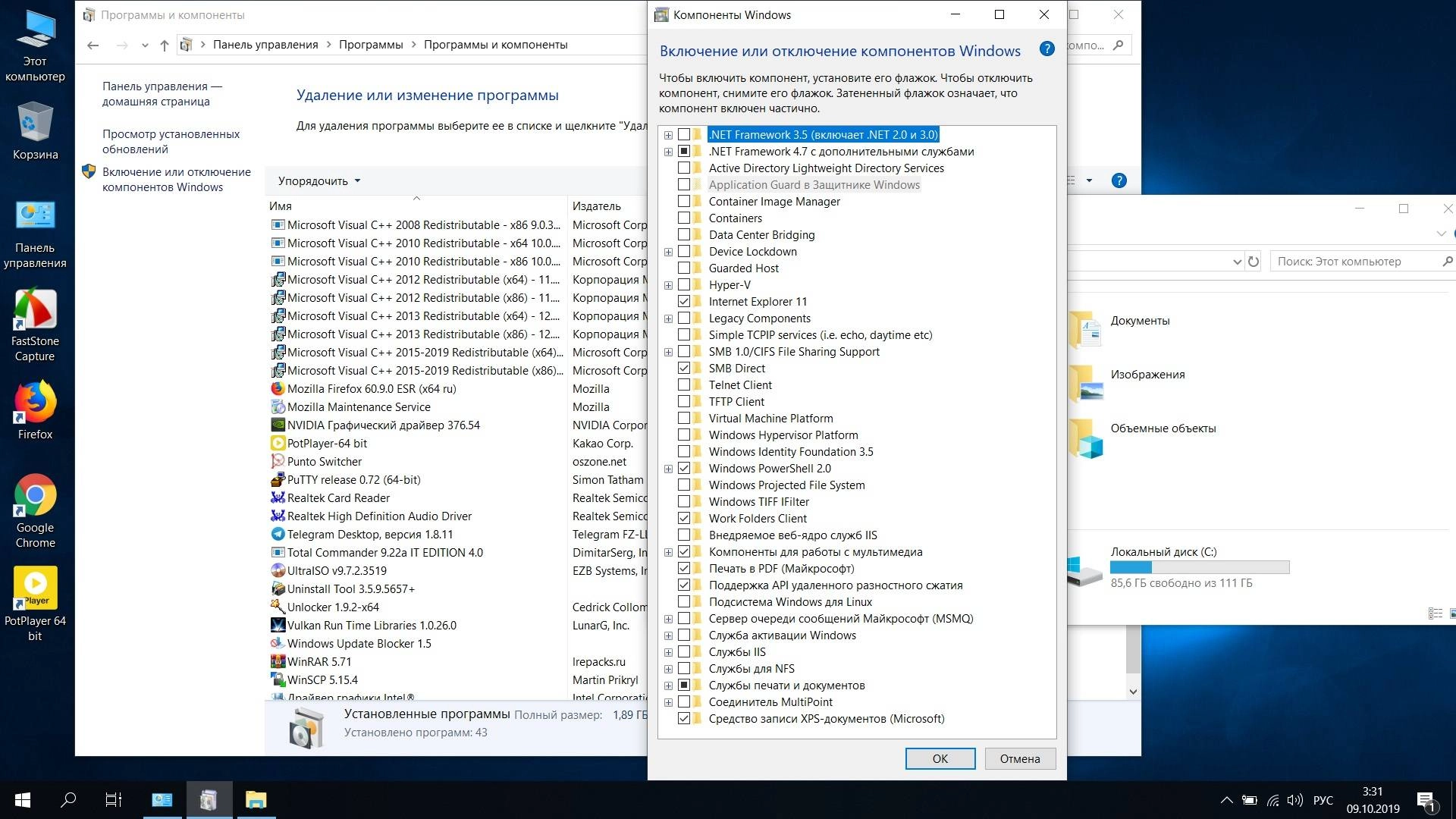Select Mozilla Firefox 60.9.0 ESR program icon
This screenshot has width=1456, height=819.
coord(278,389)
